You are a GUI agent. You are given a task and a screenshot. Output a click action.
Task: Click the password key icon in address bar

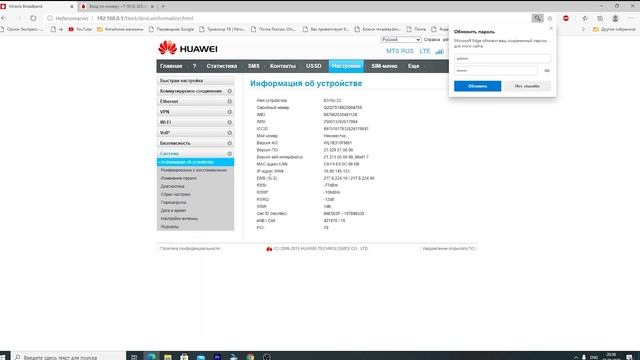pyautogui.click(x=537, y=18)
